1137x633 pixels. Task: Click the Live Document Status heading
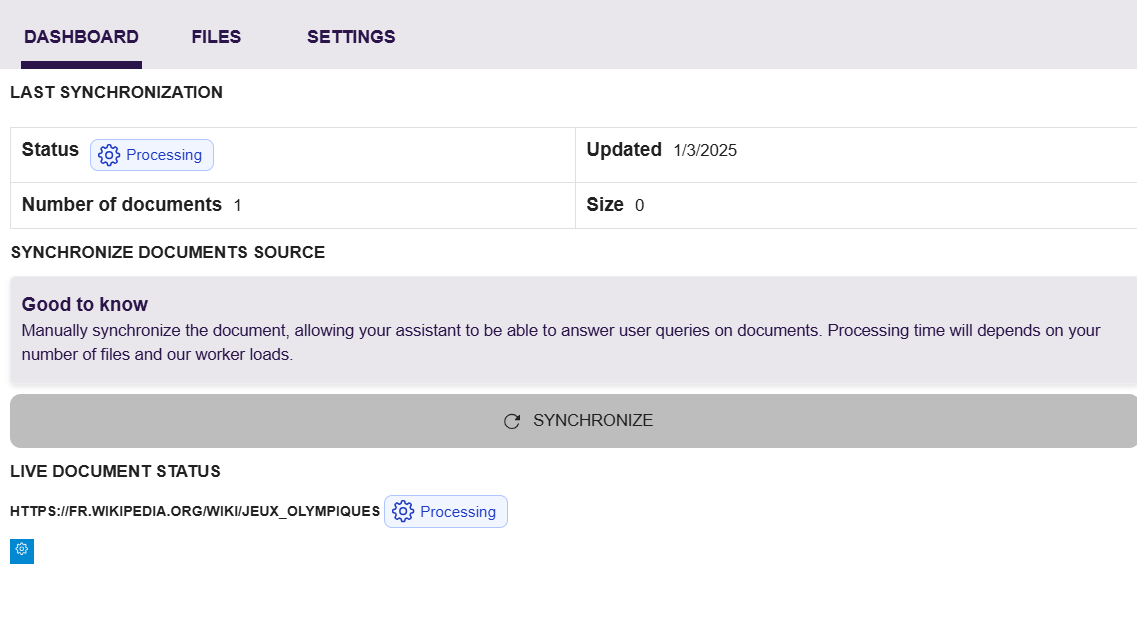pyautogui.click(x=115, y=471)
